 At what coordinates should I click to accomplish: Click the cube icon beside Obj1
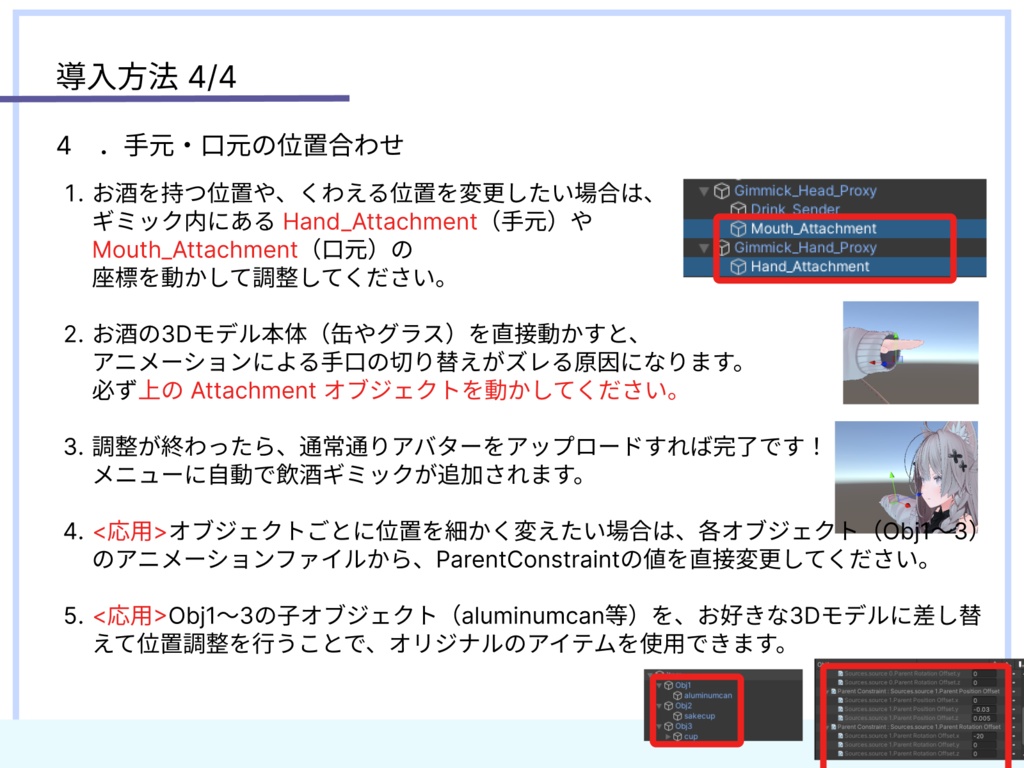[669, 685]
